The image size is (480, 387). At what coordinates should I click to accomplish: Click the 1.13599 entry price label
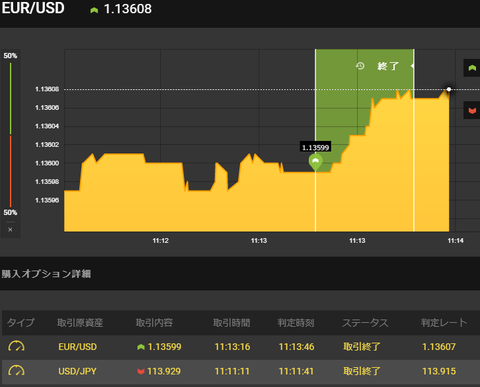(x=315, y=147)
